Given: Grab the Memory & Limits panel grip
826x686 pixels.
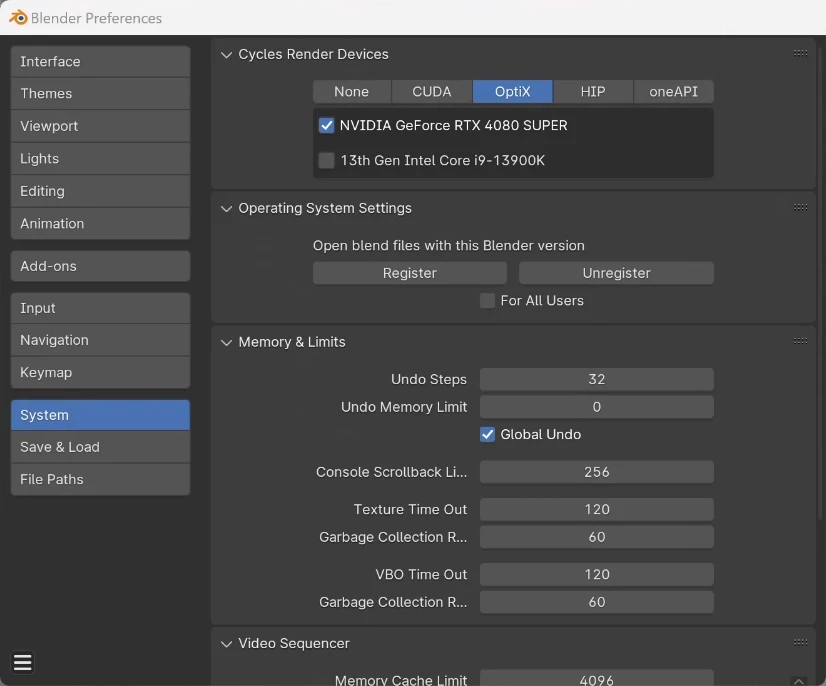Looking at the screenshot, I should [800, 341].
